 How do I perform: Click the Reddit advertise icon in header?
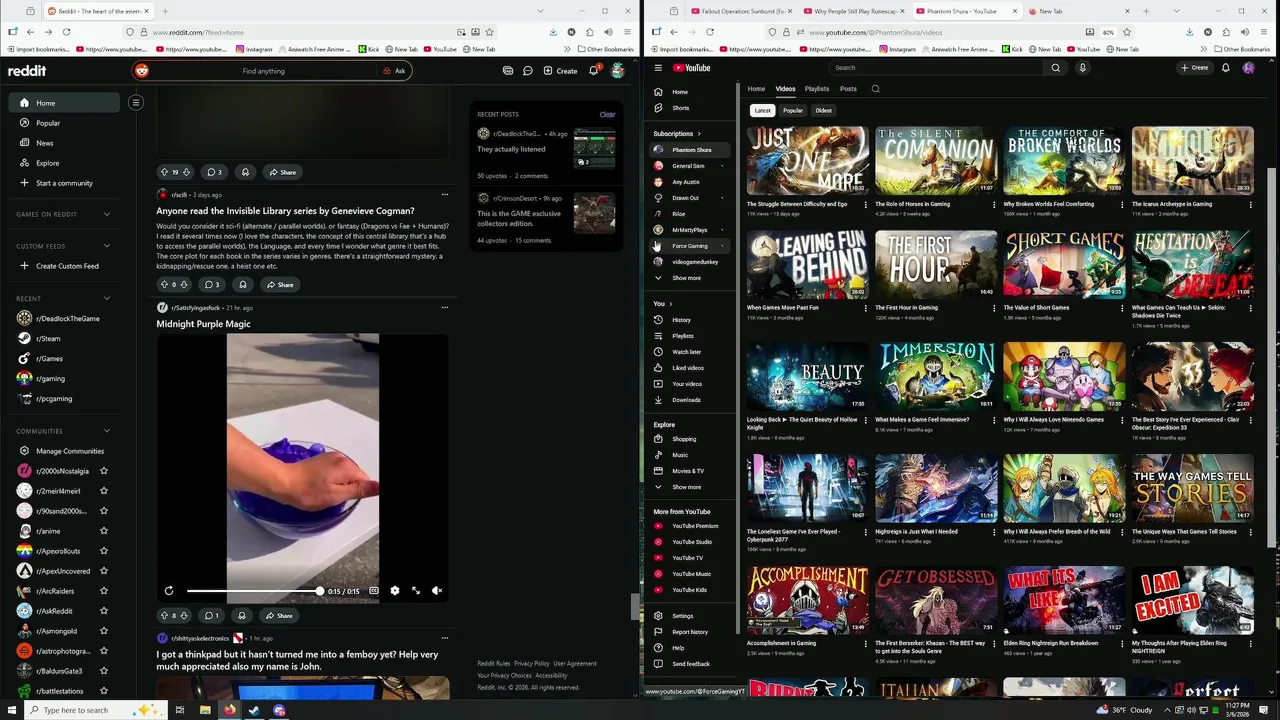click(508, 71)
